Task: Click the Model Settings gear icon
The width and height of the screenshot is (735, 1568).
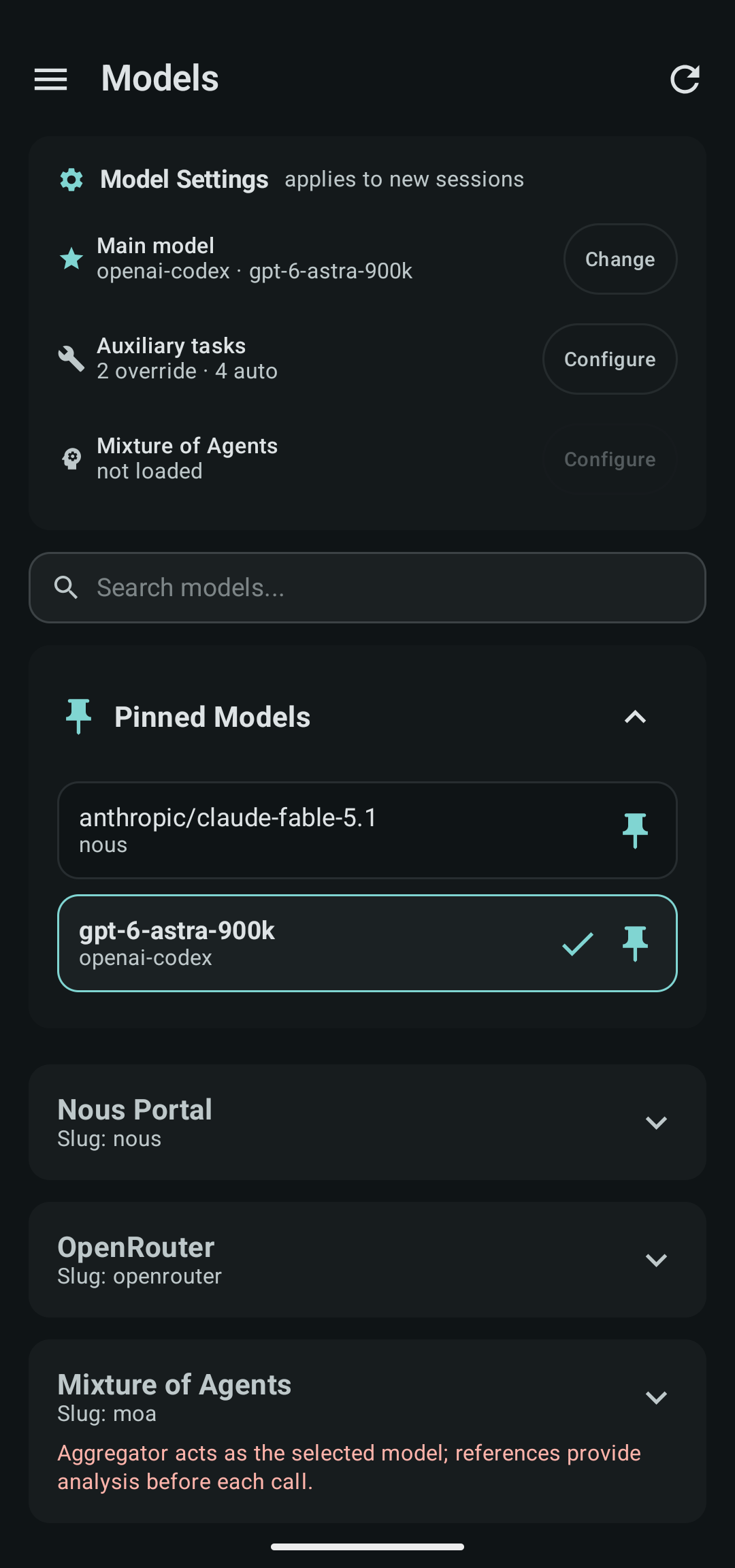Action: click(x=71, y=180)
